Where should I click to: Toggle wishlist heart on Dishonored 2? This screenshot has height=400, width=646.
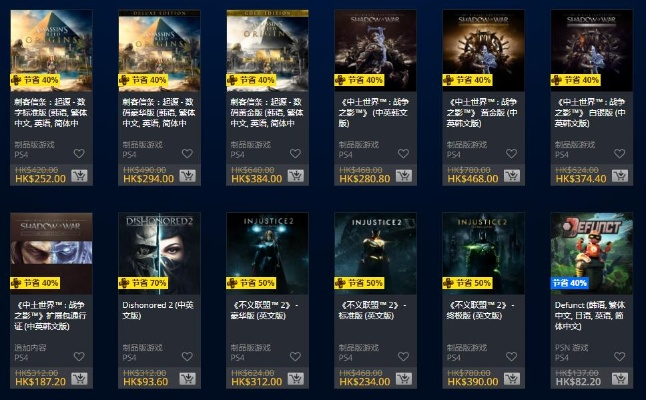pos(187,357)
